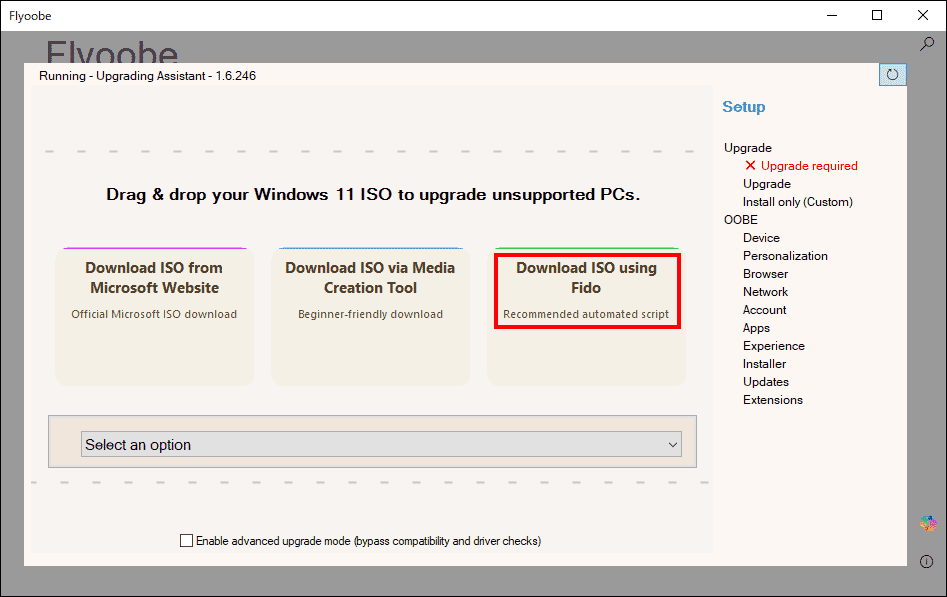Select Account in the Setup list
Image resolution: width=947 pixels, height=597 pixels.
(765, 310)
